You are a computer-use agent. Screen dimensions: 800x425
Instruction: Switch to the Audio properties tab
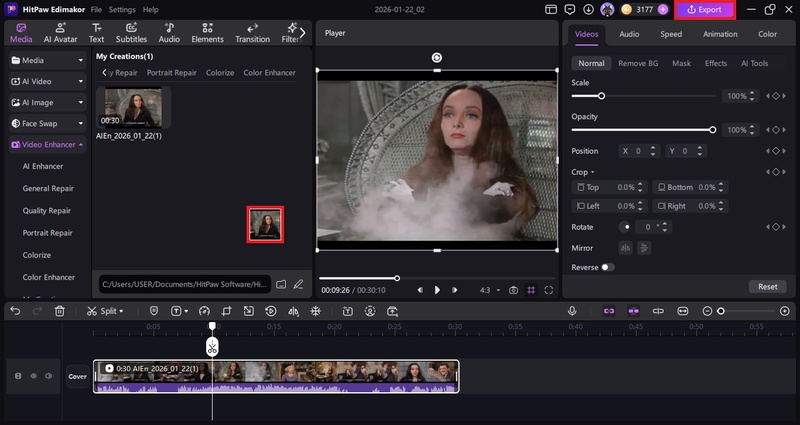pos(629,34)
